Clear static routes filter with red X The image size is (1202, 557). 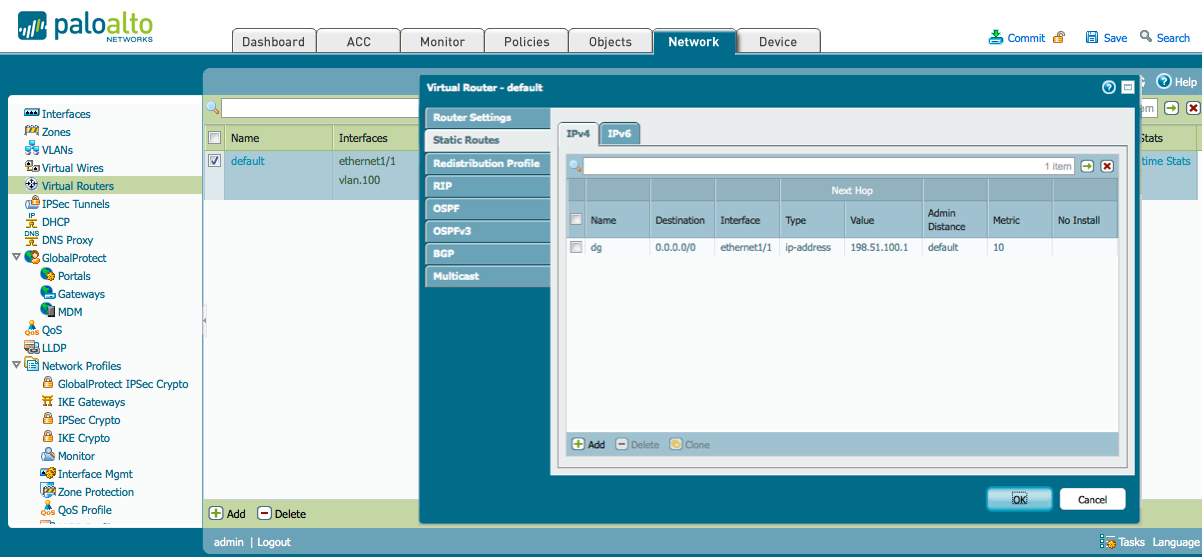pos(1107,166)
